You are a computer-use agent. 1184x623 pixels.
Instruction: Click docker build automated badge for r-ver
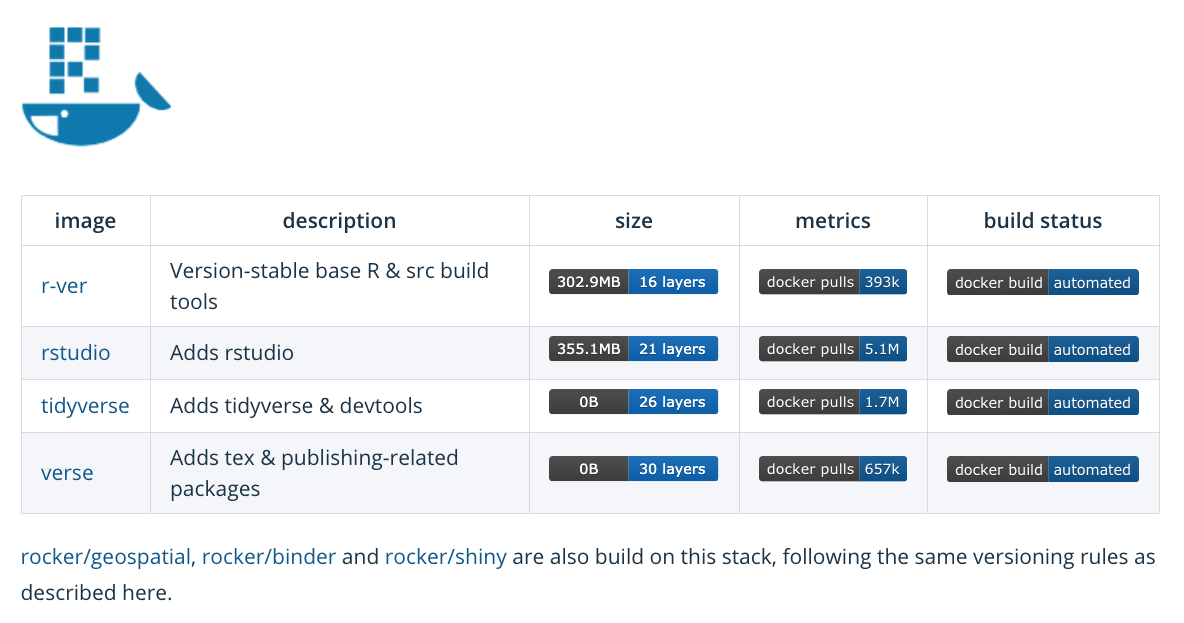[1043, 282]
